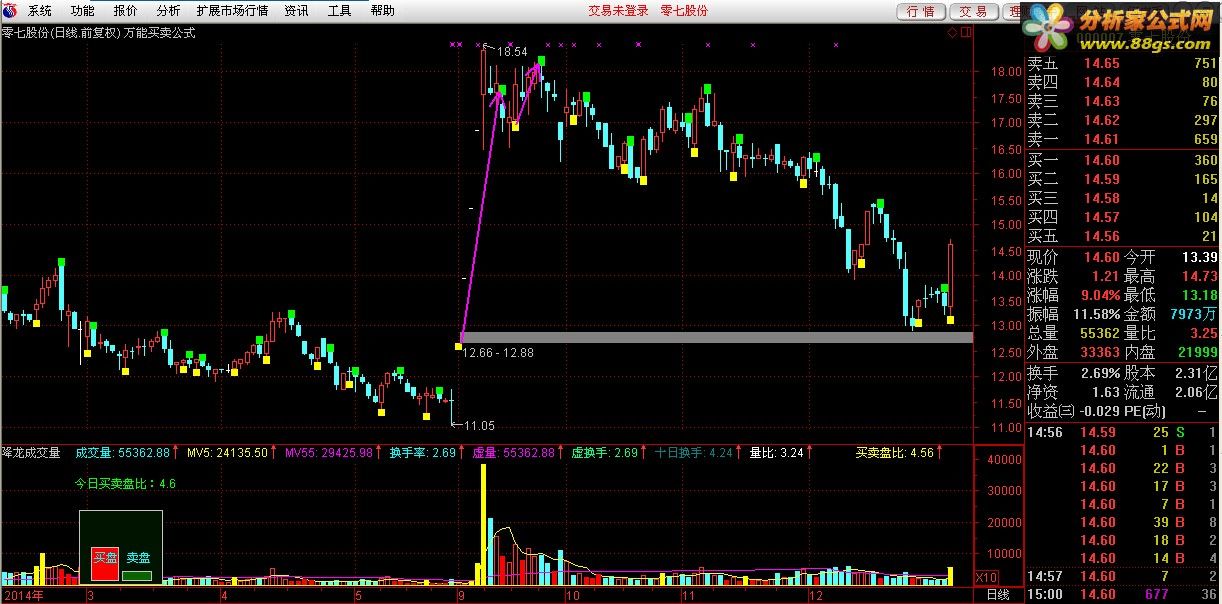The width and height of the screenshot is (1222, 604).
Task: Click the green 卖盘 legend bar
Action: coord(138,575)
